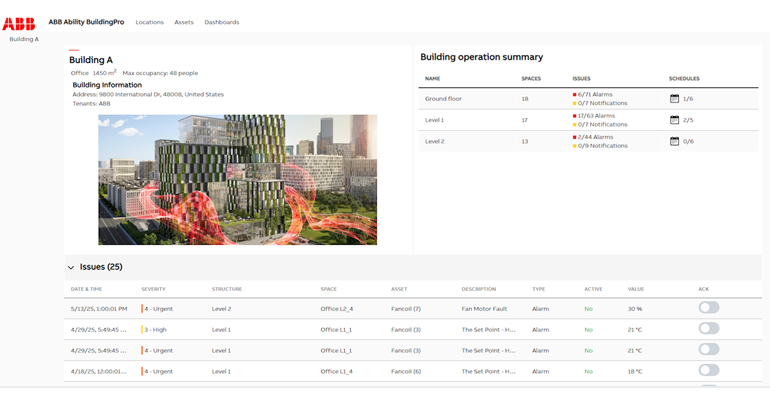Open the Assets menu
The width and height of the screenshot is (770, 400).
[184, 22]
